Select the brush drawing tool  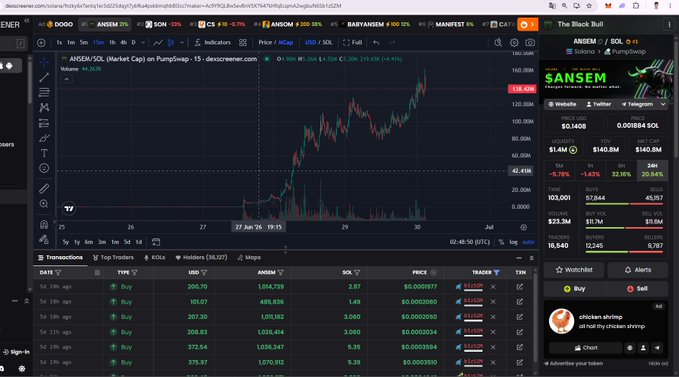[x=44, y=138]
